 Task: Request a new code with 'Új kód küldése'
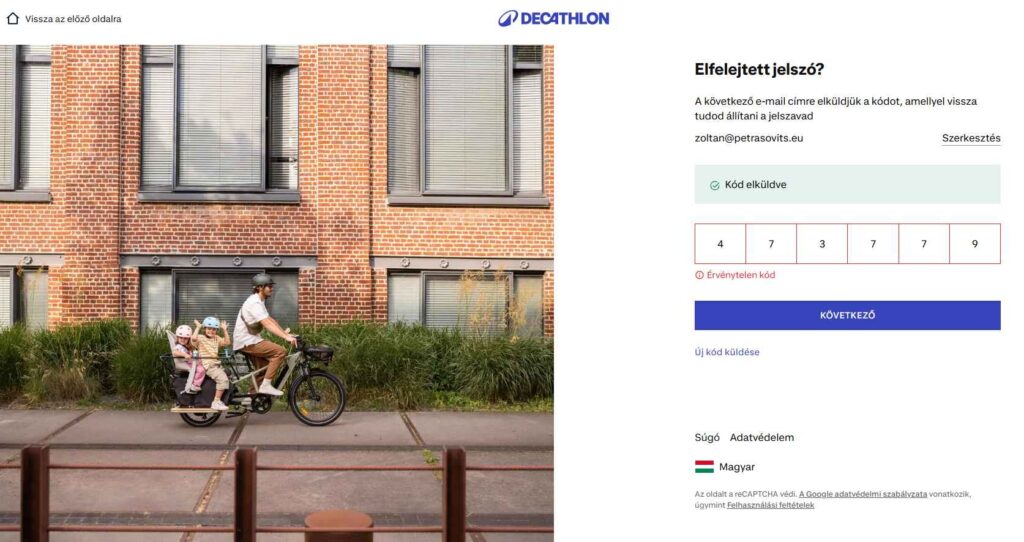(727, 352)
